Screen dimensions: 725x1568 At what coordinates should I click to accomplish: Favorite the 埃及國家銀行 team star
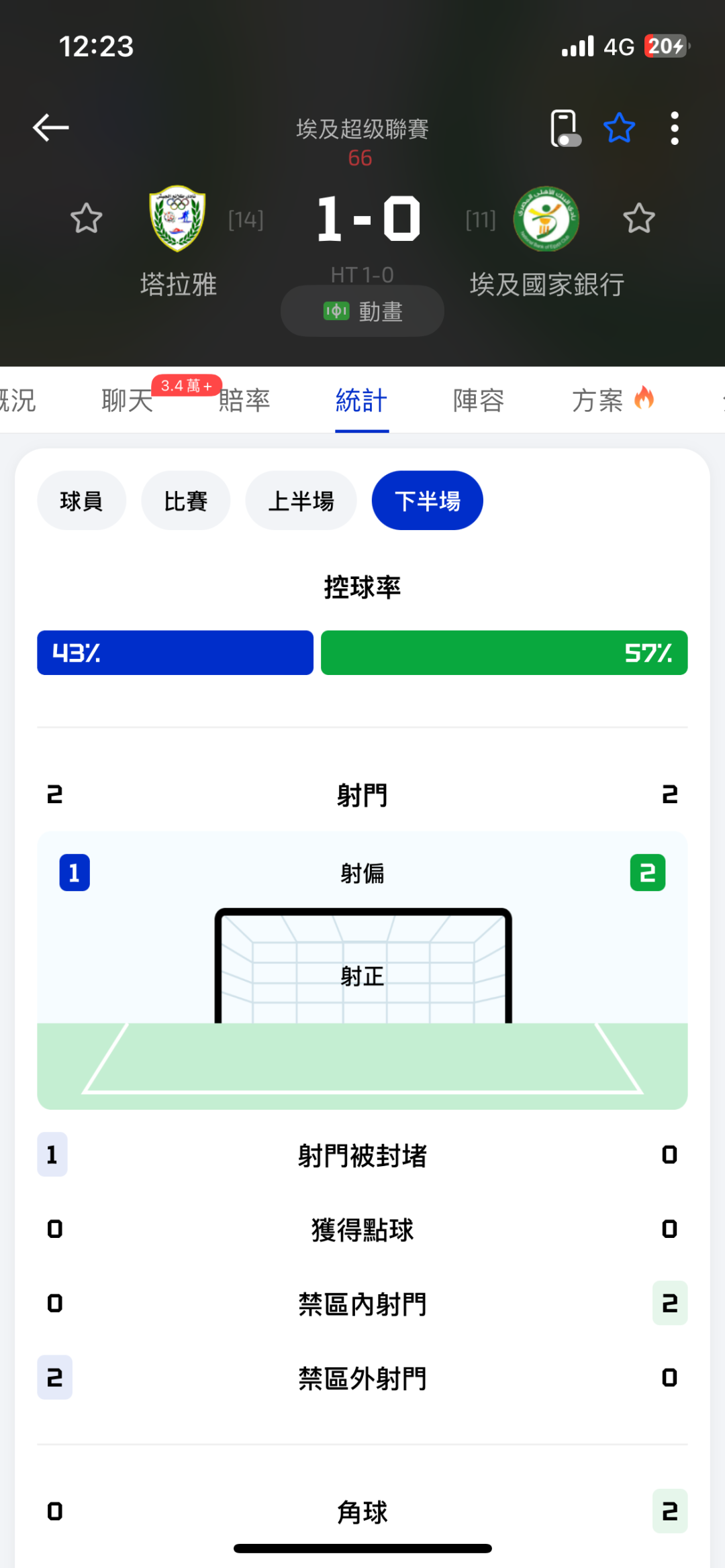click(638, 219)
